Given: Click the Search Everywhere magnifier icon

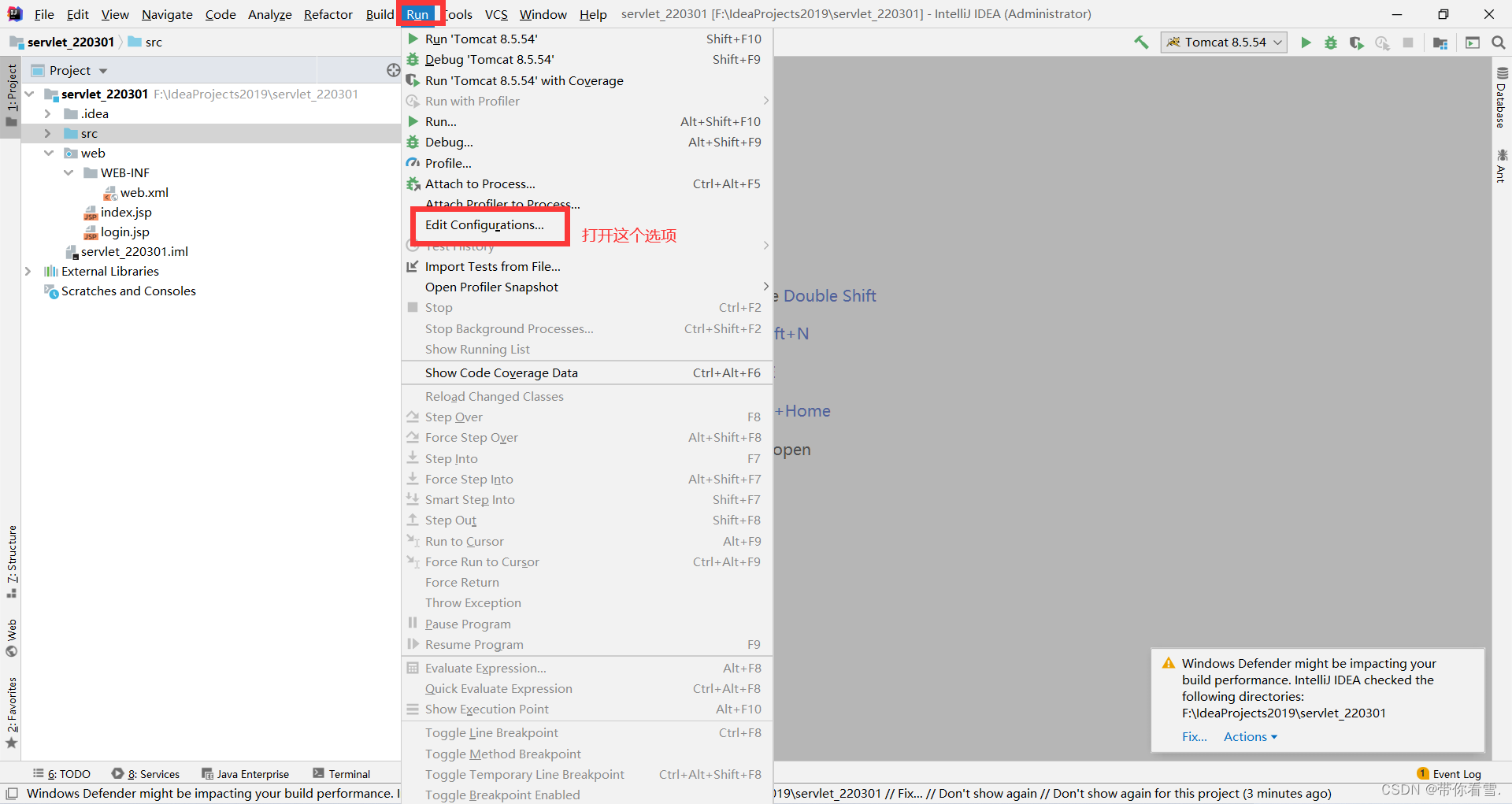Looking at the screenshot, I should pos(1498,43).
